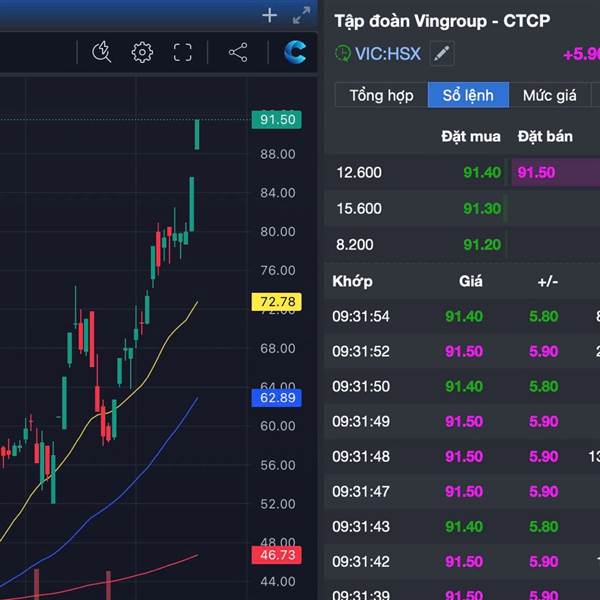The height and width of the screenshot is (600, 600).
Task: Select the trade row at 09:31:42
Action: coord(462,561)
